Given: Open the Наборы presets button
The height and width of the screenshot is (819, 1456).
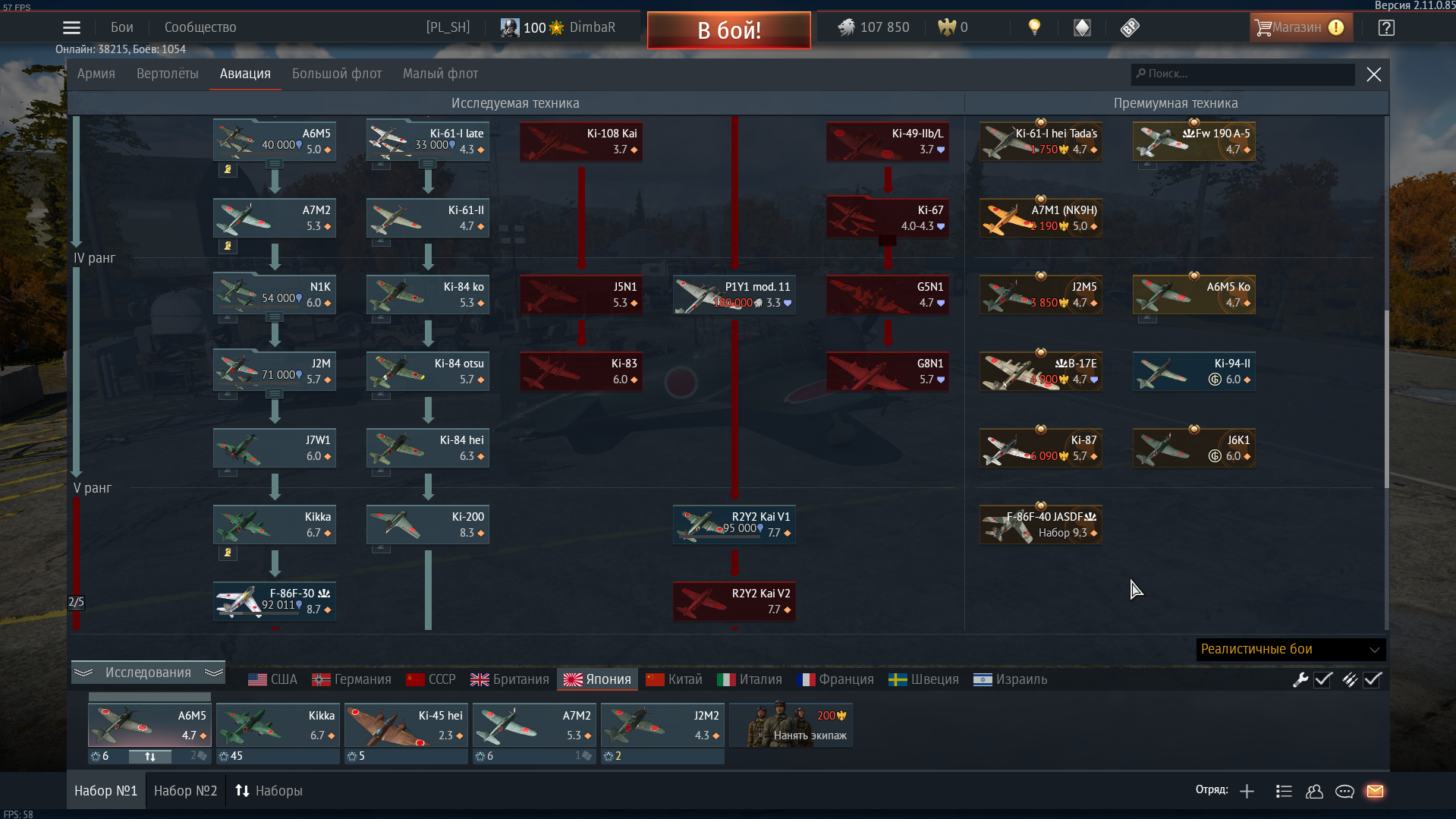Looking at the screenshot, I should (269, 791).
